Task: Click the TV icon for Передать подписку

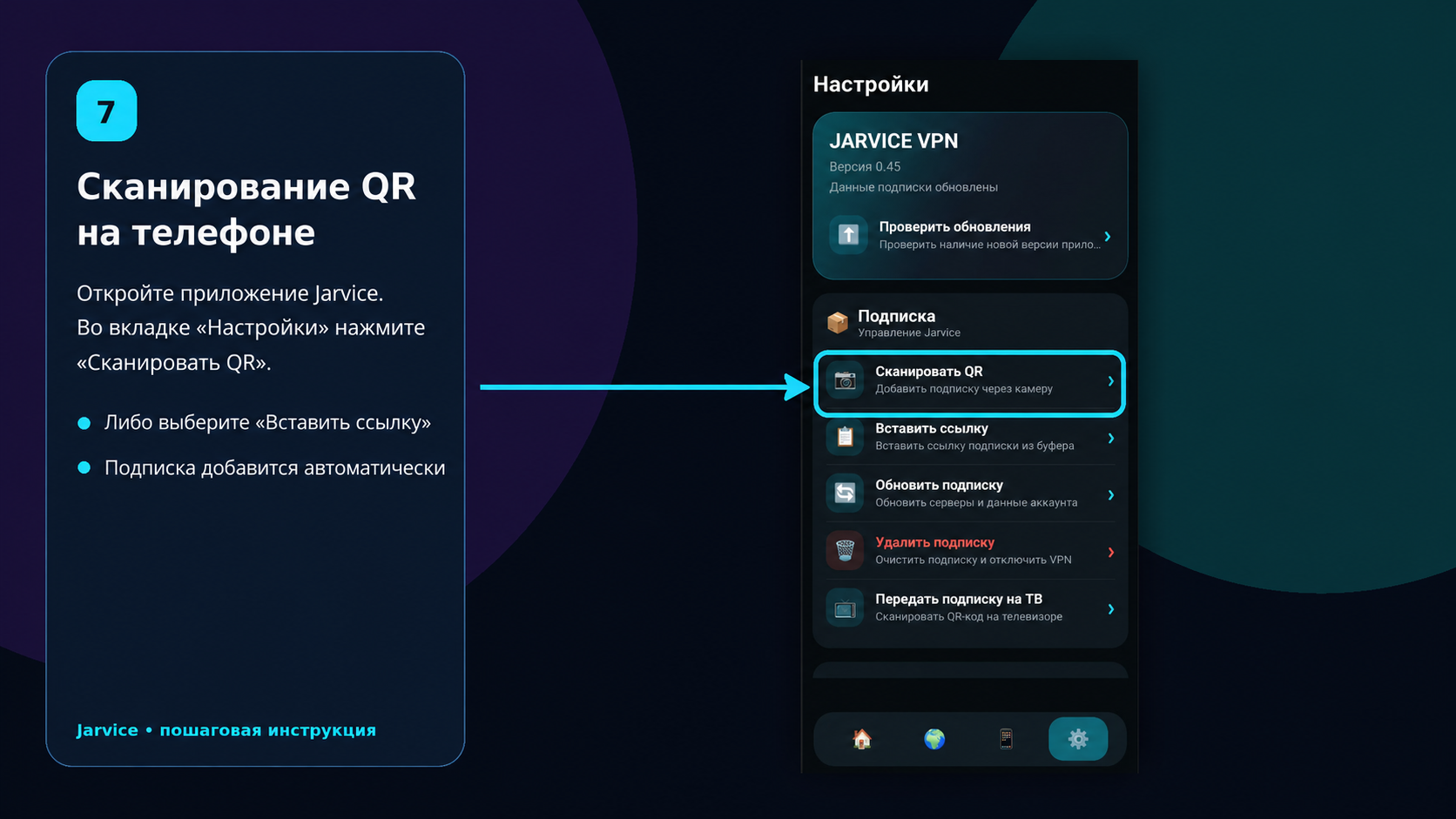Action: pyautogui.click(x=845, y=608)
